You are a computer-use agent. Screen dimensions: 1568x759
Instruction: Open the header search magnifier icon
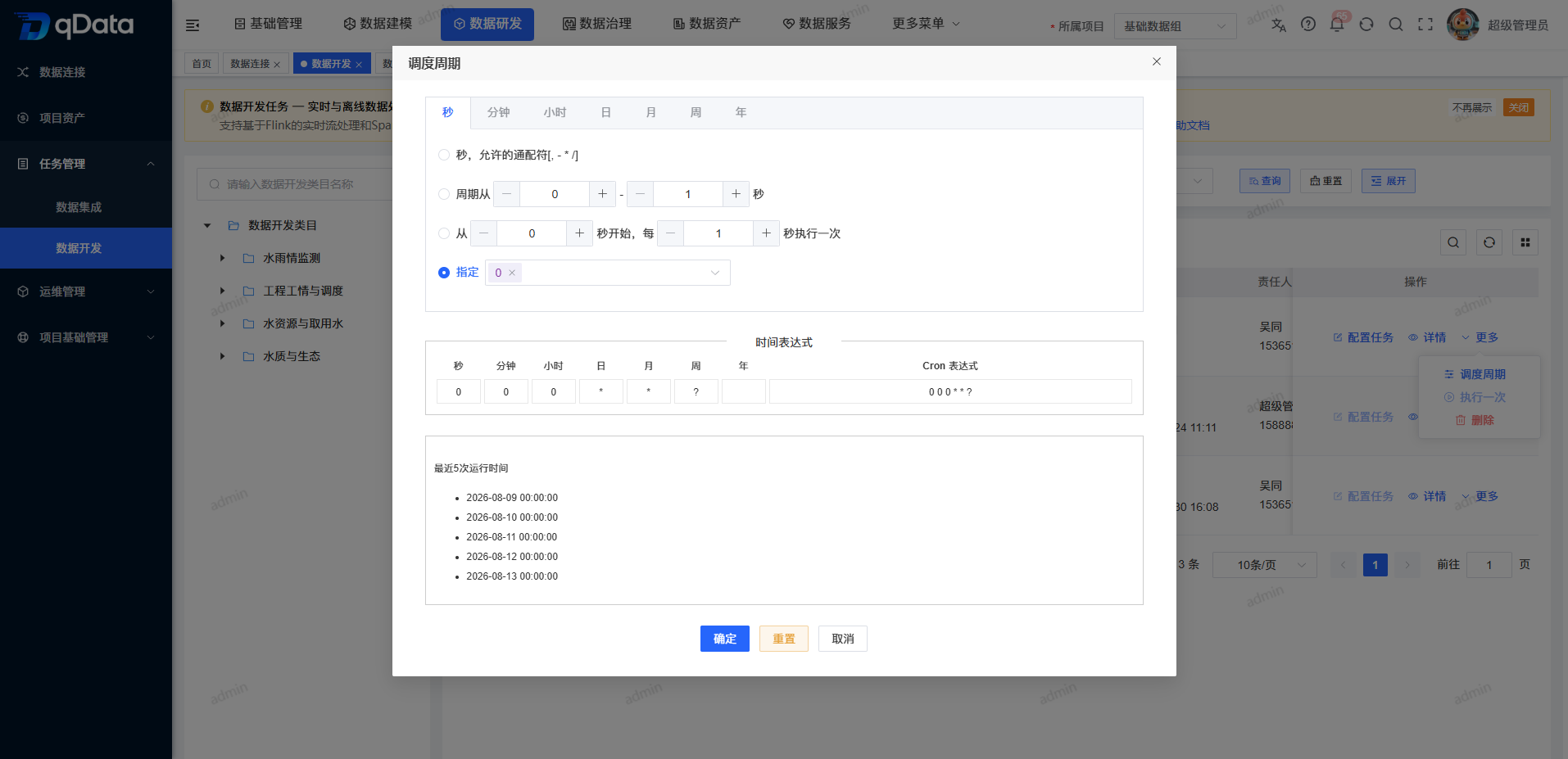[x=1396, y=25]
